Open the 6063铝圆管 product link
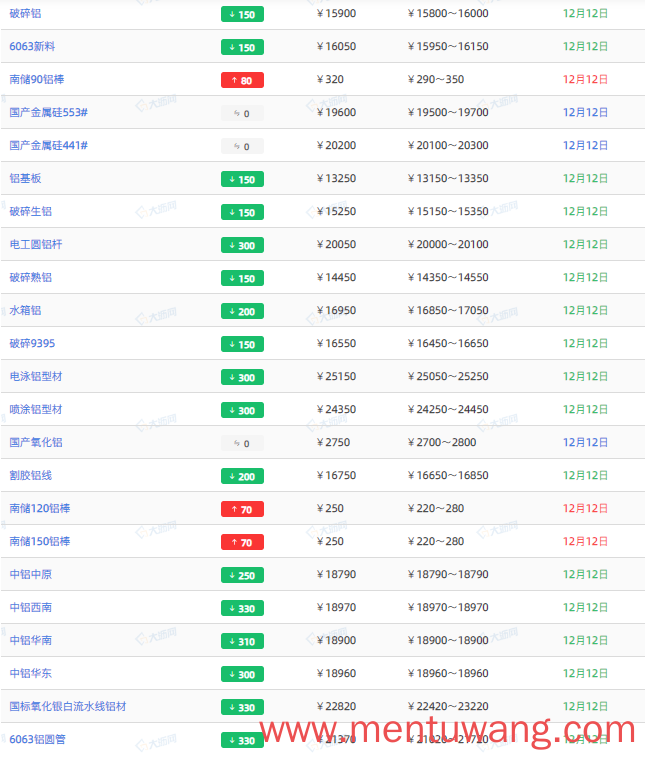 (37, 739)
